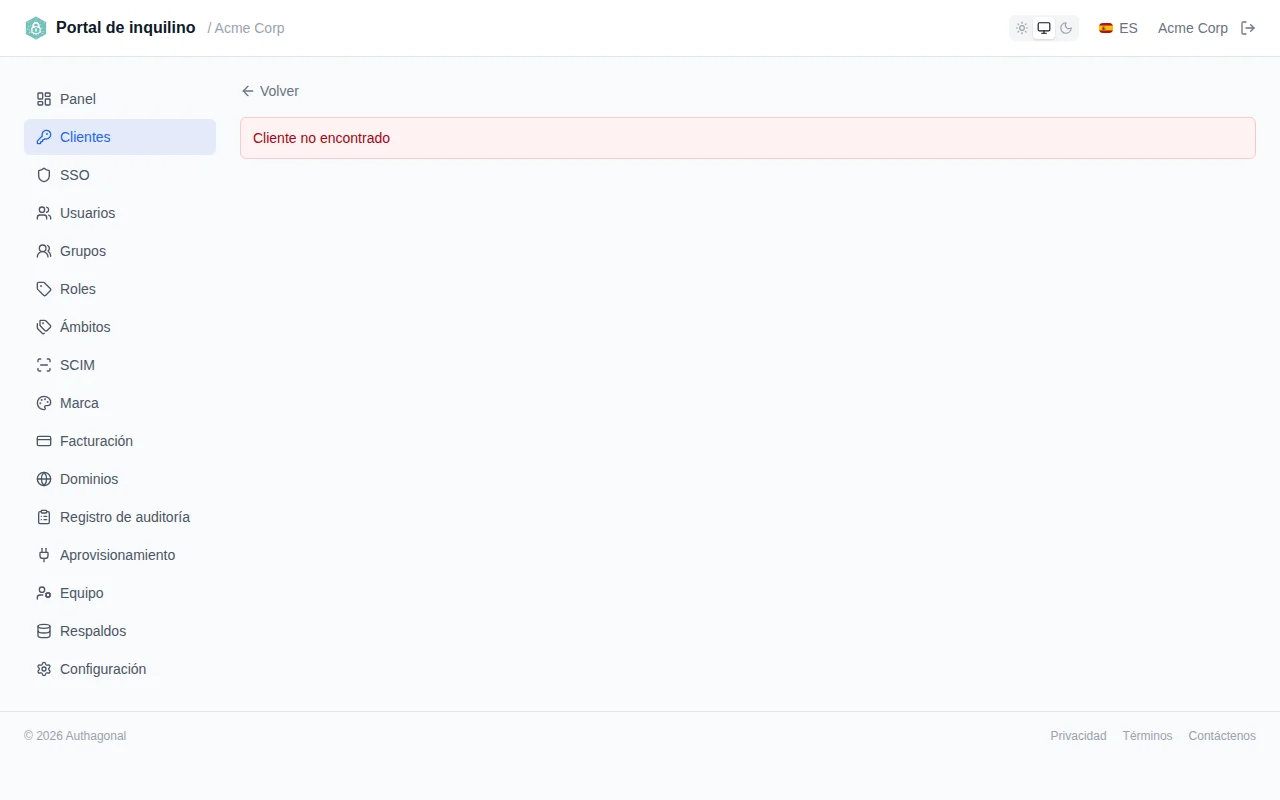Click the Marca palette icon

click(x=44, y=403)
